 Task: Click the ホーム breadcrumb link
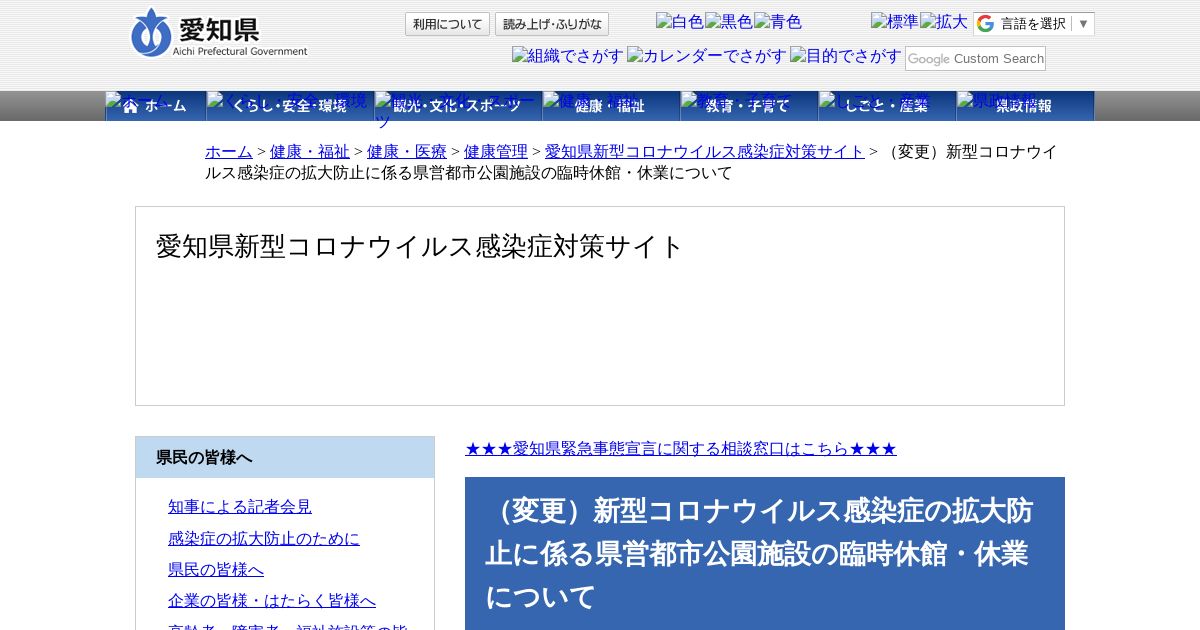click(x=229, y=151)
